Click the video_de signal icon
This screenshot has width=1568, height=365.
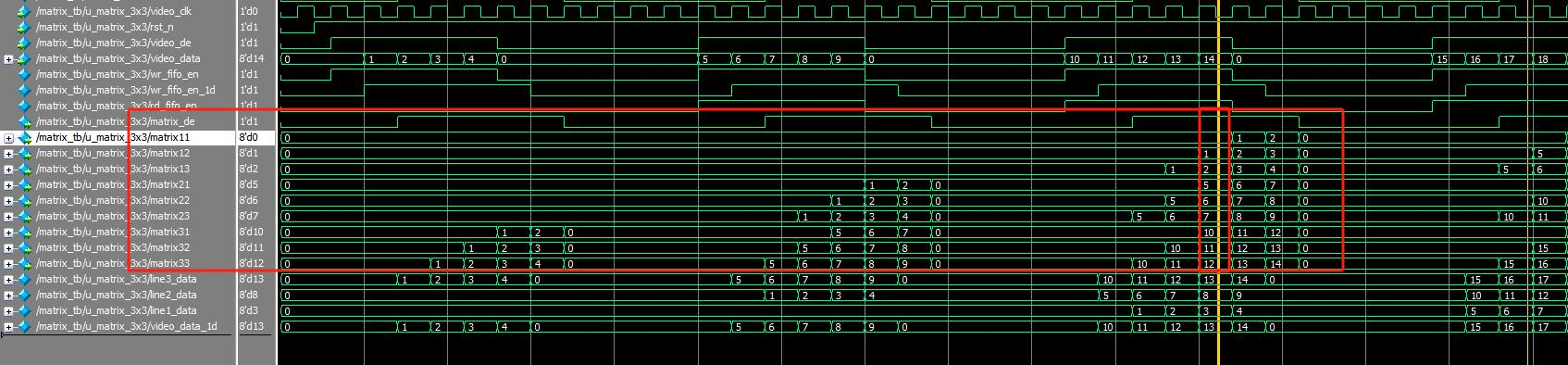(25, 43)
